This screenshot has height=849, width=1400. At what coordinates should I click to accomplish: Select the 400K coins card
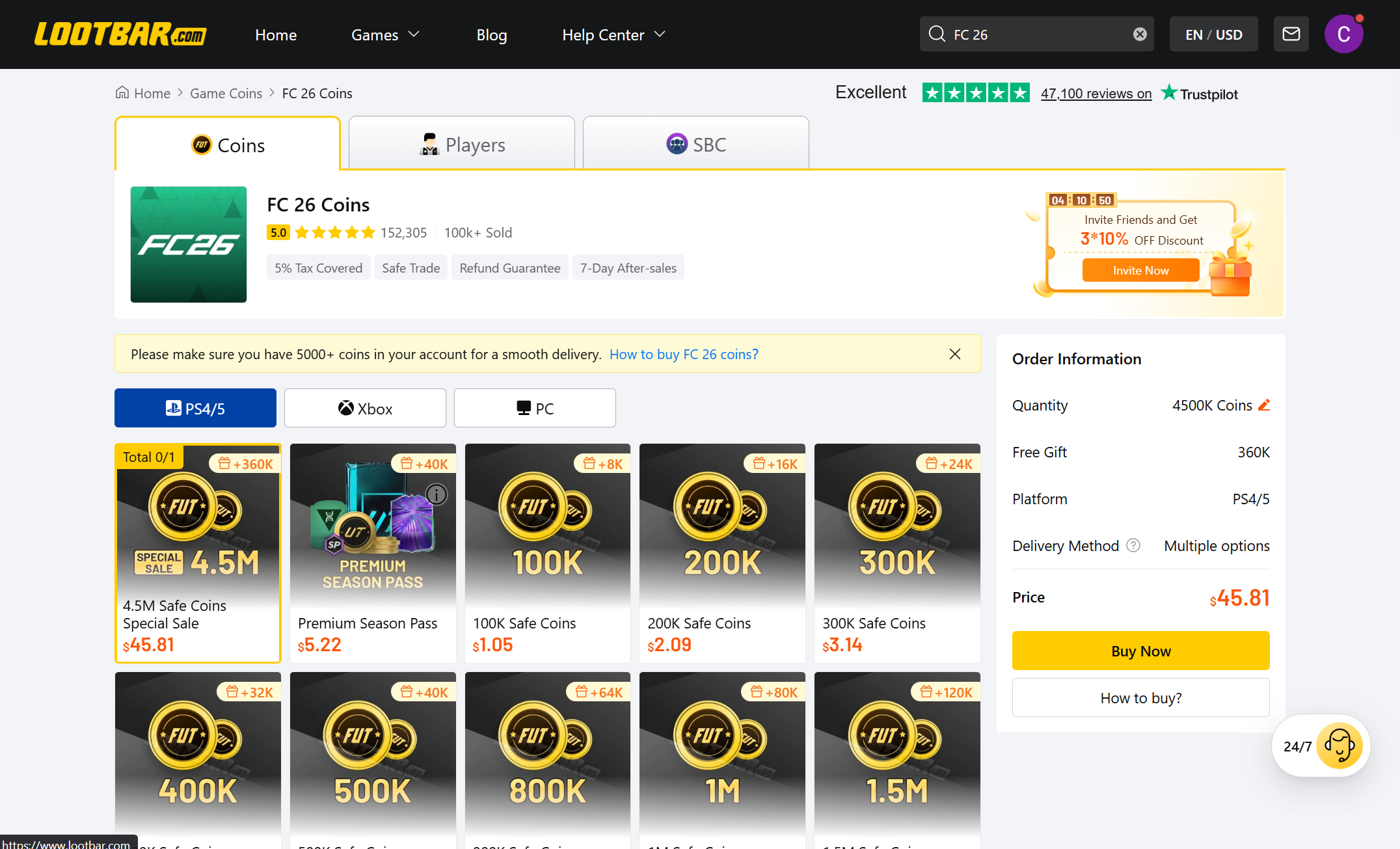point(198,760)
